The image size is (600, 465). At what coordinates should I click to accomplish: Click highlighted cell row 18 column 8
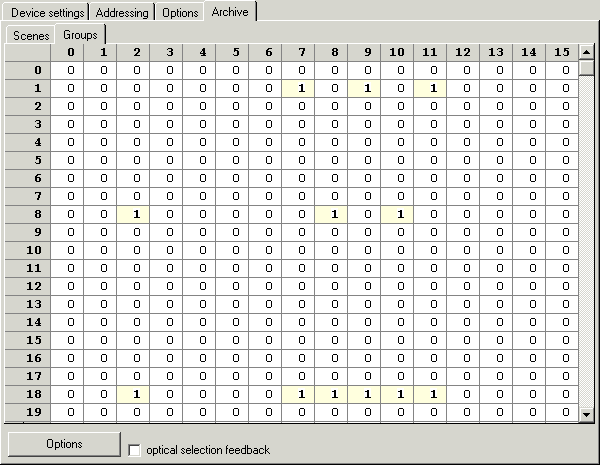pyautogui.click(x=331, y=394)
